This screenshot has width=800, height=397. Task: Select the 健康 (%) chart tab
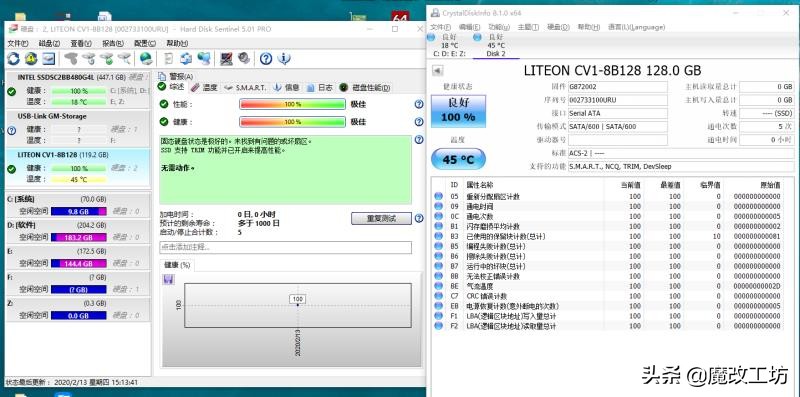tap(177, 265)
